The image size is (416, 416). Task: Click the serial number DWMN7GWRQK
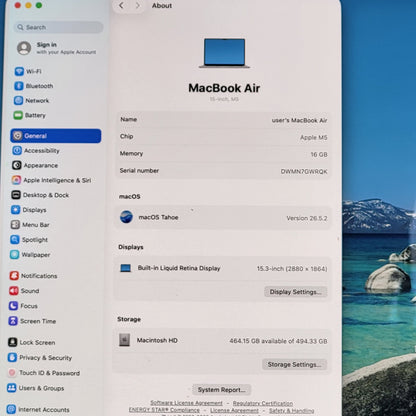[304, 171]
